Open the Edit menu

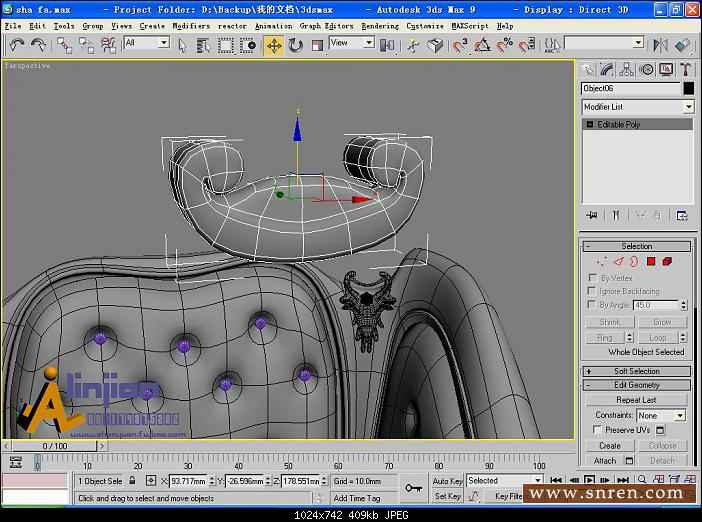click(37, 26)
